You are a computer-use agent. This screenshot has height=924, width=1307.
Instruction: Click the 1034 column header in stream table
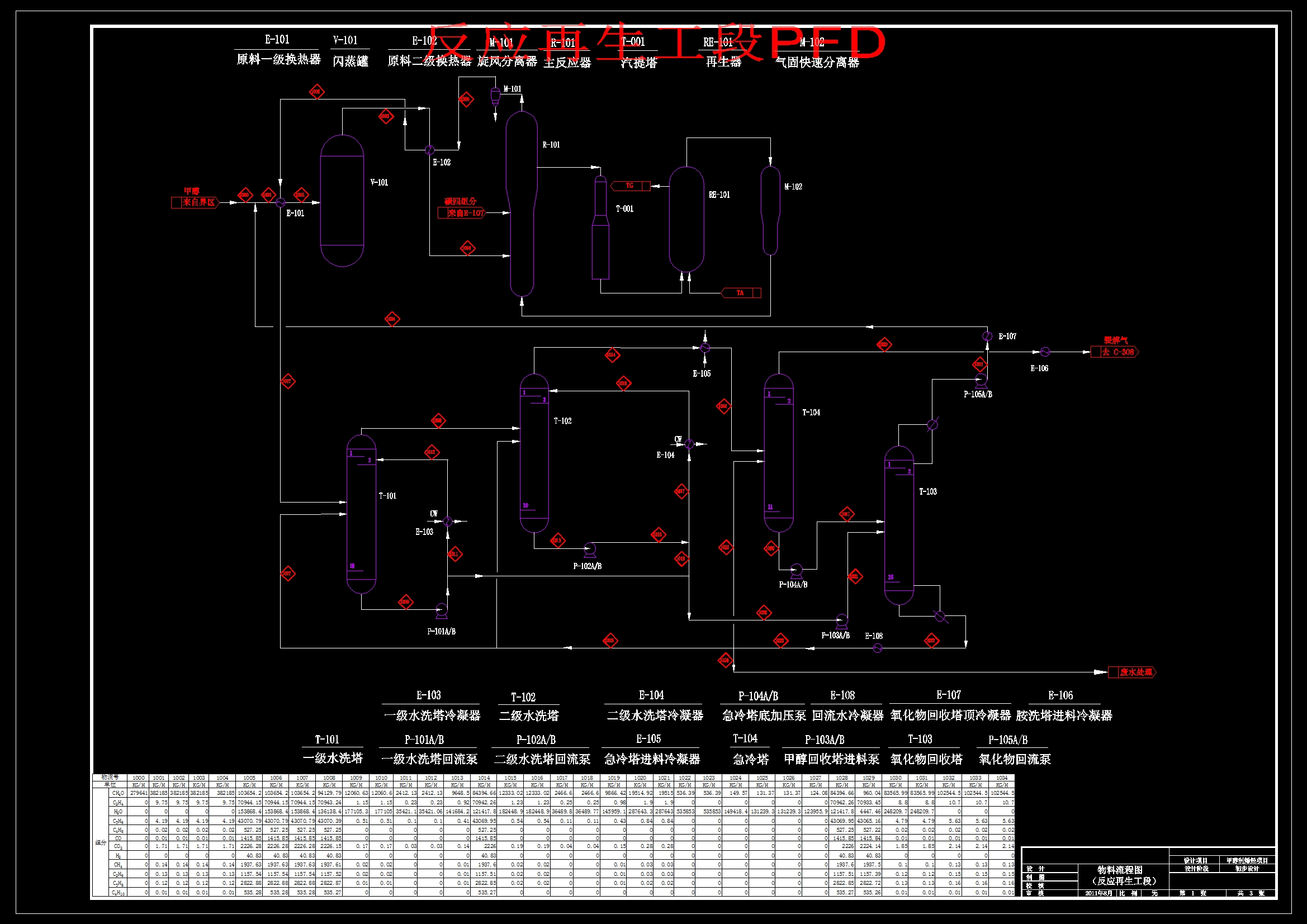tap(1002, 778)
